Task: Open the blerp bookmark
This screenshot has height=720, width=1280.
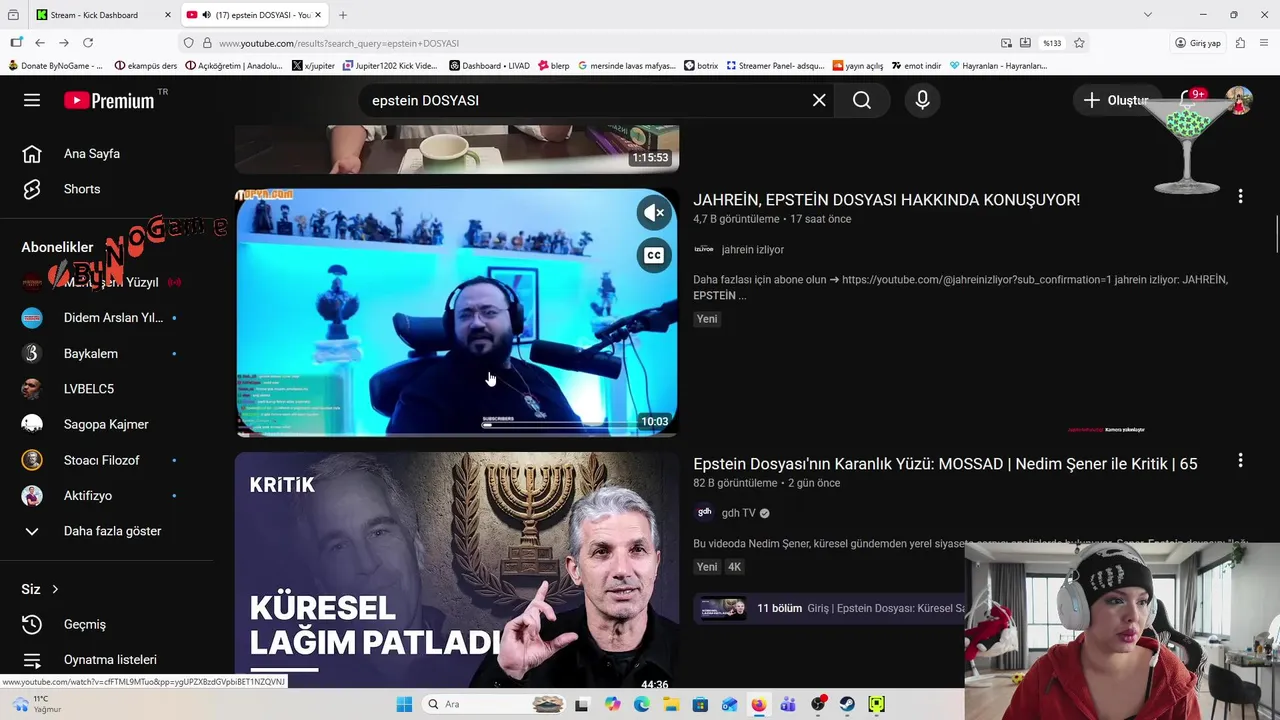Action: [x=554, y=66]
